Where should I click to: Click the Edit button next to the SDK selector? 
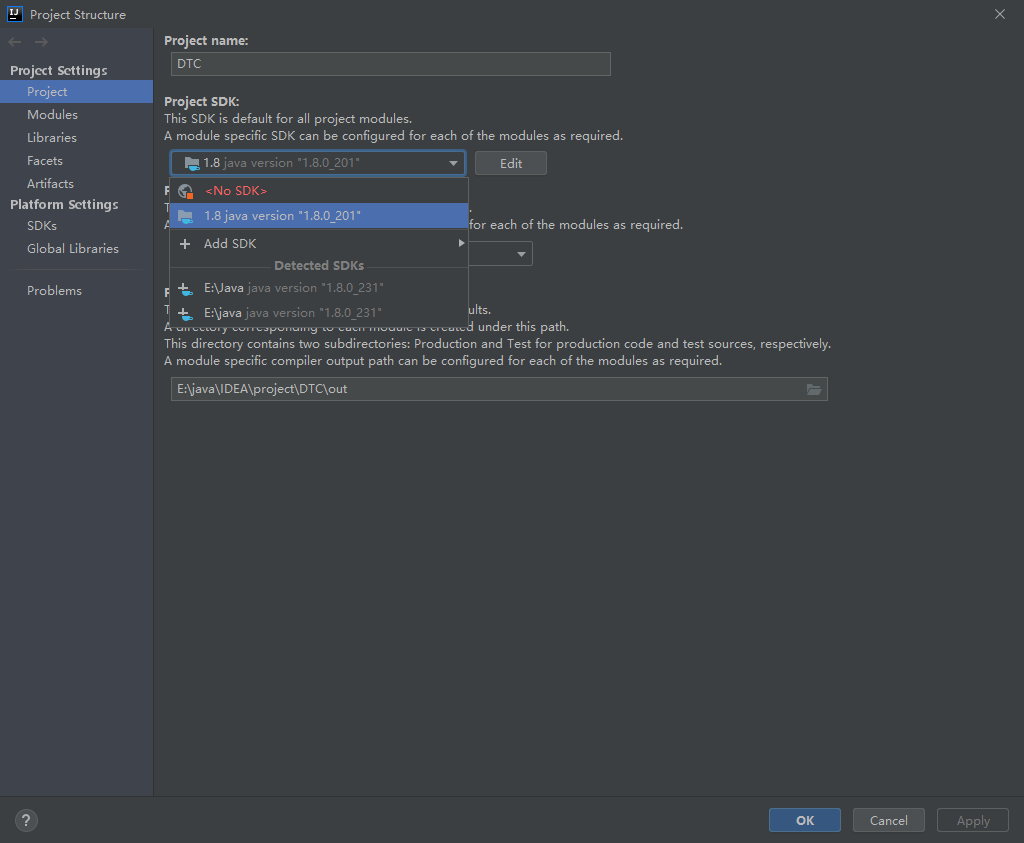pyautogui.click(x=510, y=163)
